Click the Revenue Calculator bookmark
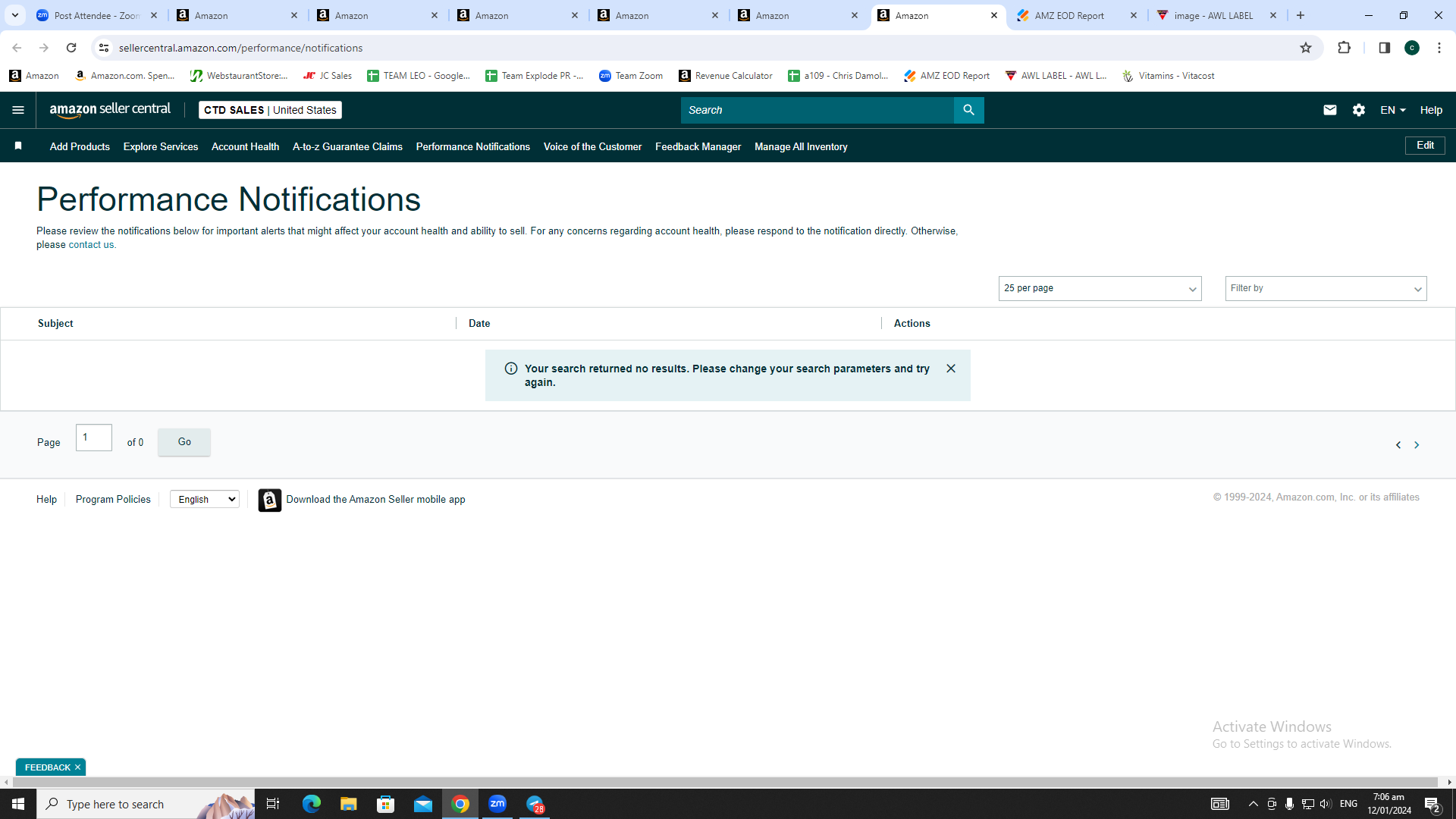The height and width of the screenshot is (819, 1456). 726,76
